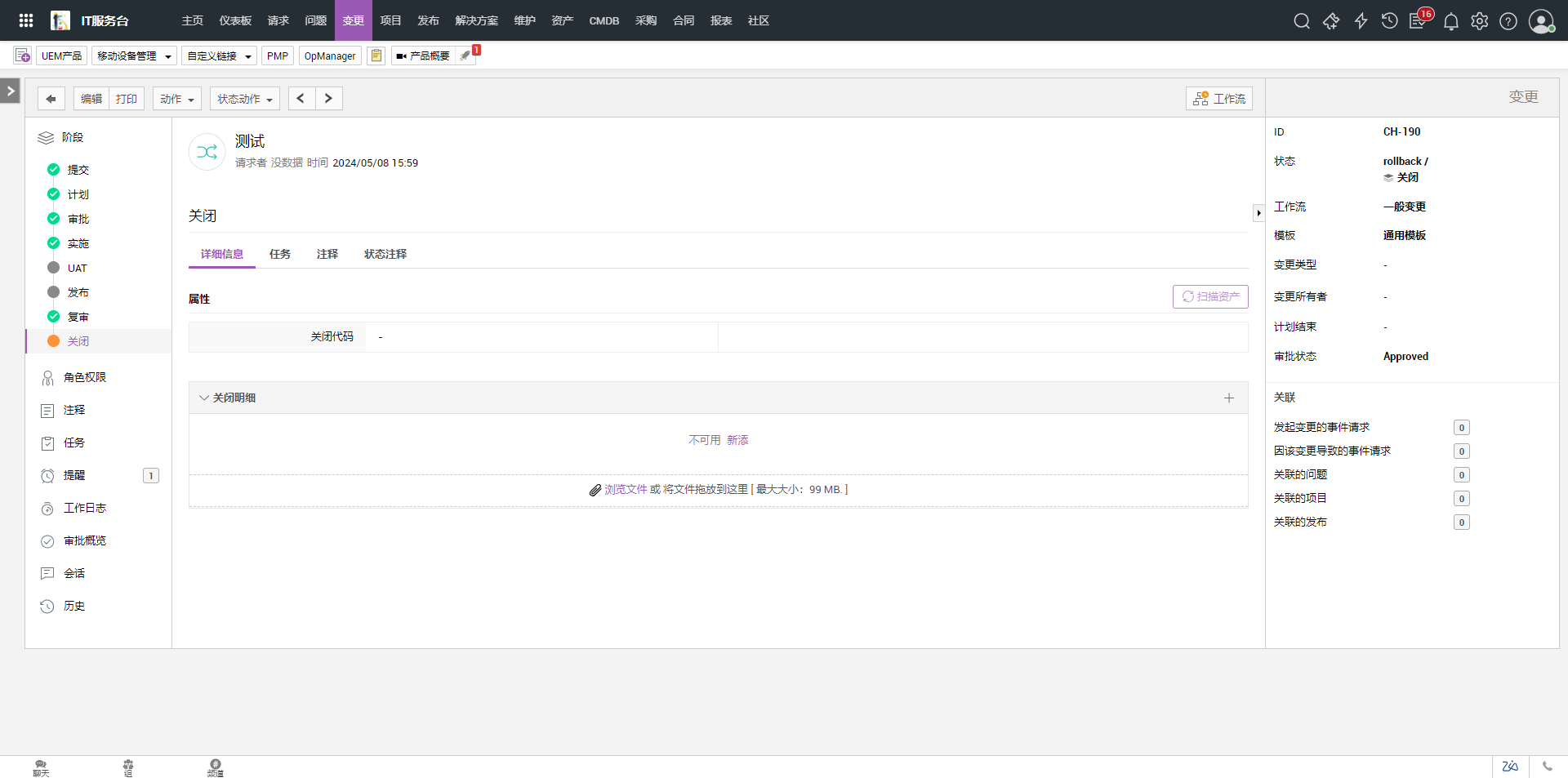The width and height of the screenshot is (1568, 778).
Task: Select the UAT stage
Action: tap(77, 269)
